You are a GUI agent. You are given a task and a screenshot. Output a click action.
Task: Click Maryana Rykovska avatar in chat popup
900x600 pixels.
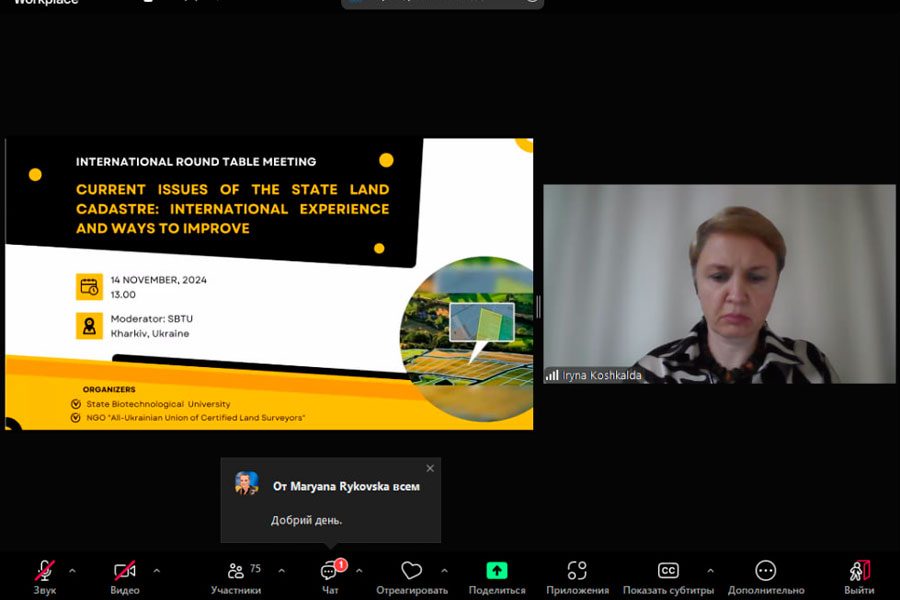coord(247,483)
